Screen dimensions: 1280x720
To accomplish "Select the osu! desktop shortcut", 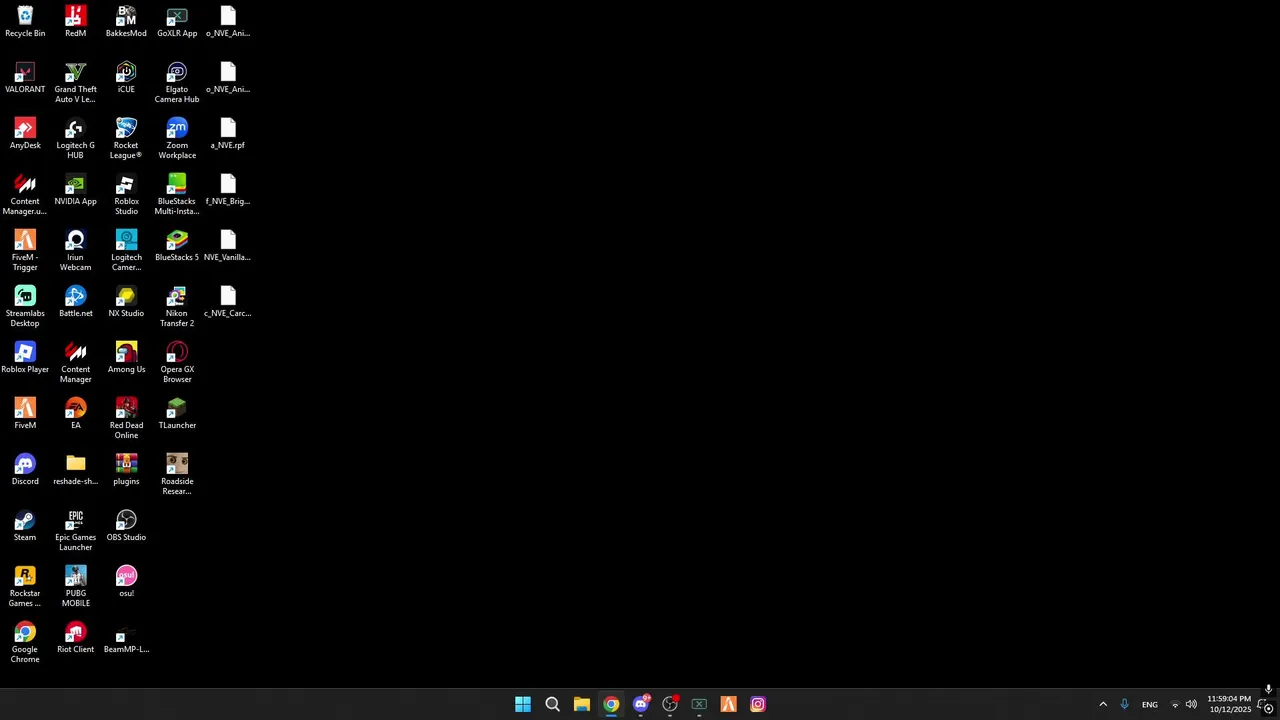I will point(126,582).
